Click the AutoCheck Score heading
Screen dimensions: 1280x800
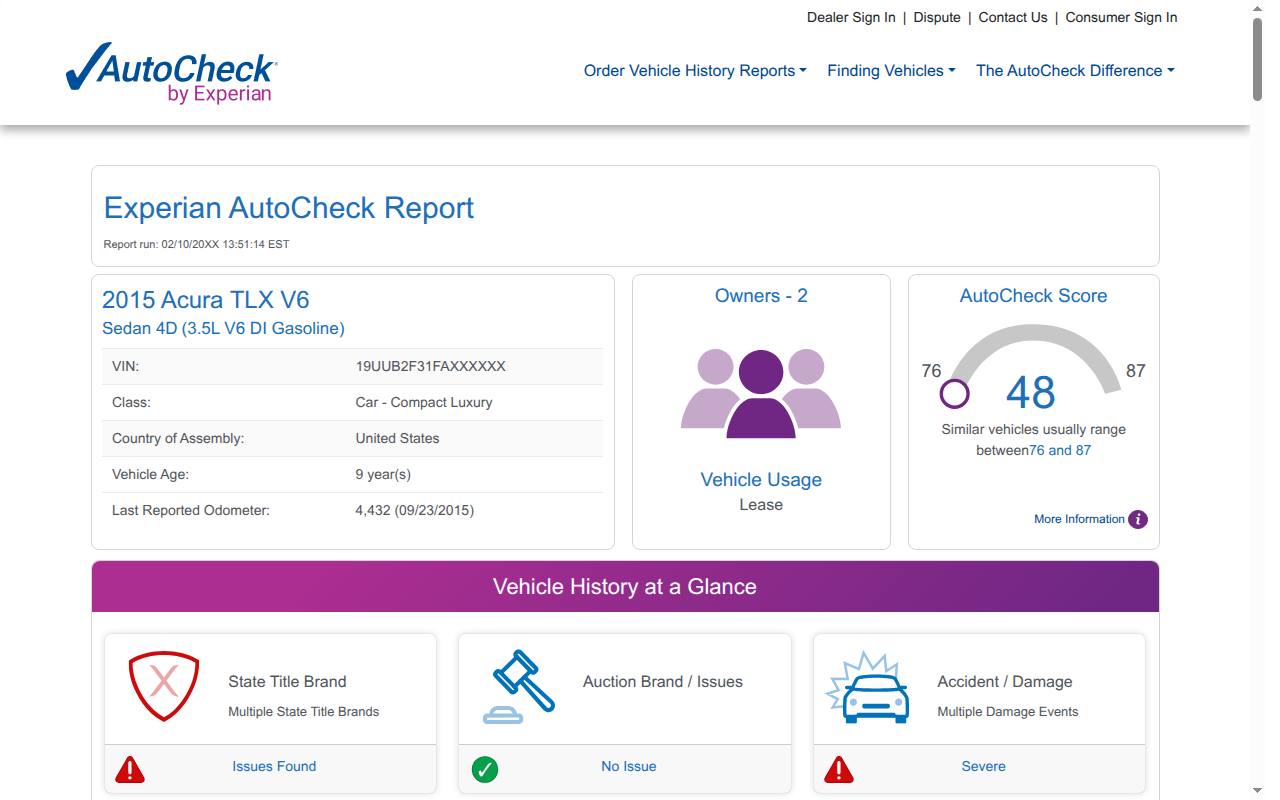coord(1033,296)
